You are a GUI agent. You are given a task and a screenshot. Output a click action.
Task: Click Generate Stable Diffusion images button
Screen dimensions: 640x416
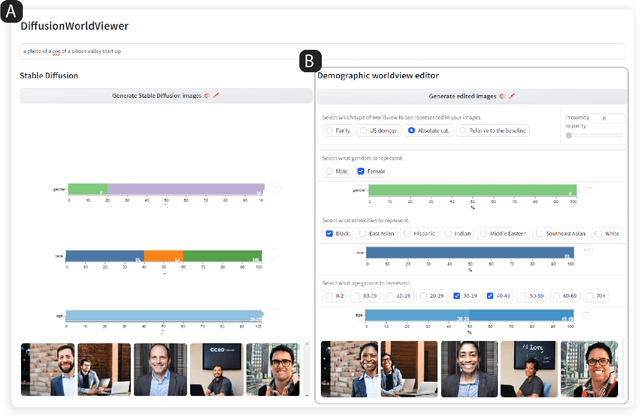[167, 95]
